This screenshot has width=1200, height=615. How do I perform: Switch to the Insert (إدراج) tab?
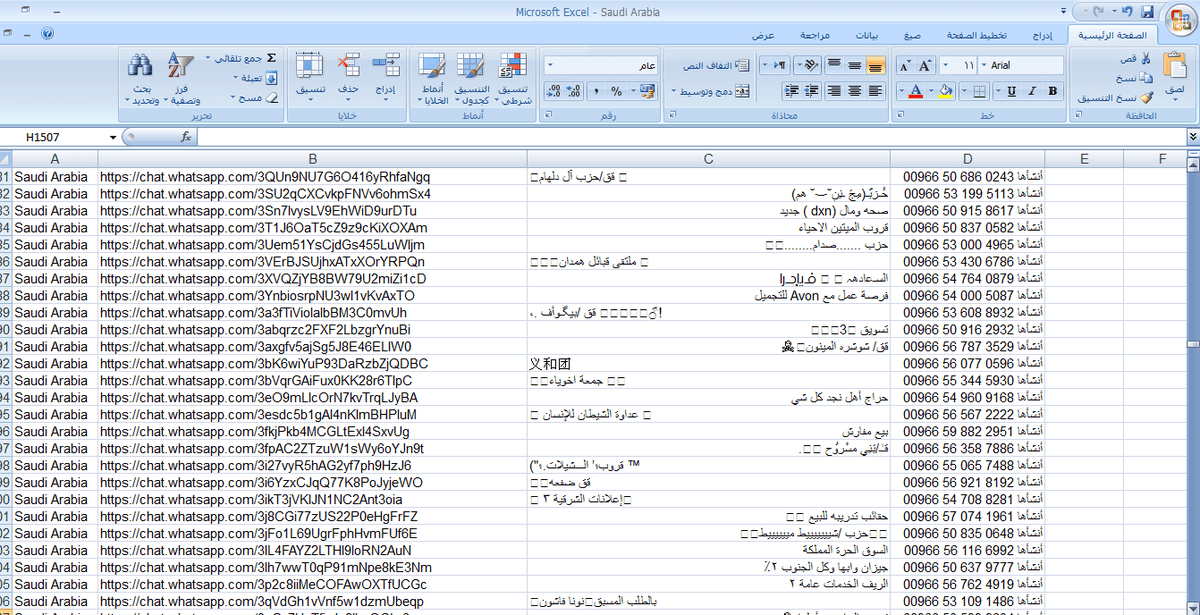[x=1042, y=35]
